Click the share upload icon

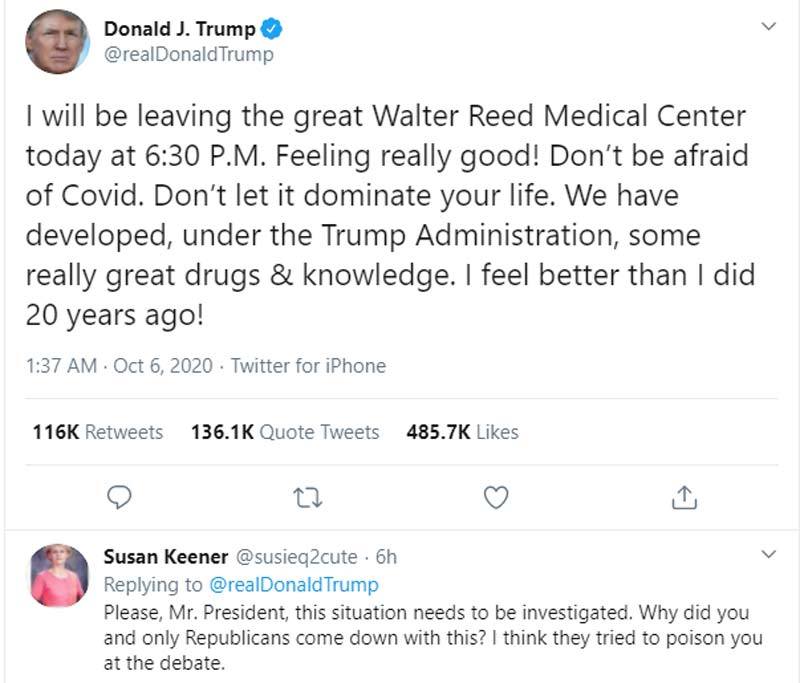click(684, 495)
